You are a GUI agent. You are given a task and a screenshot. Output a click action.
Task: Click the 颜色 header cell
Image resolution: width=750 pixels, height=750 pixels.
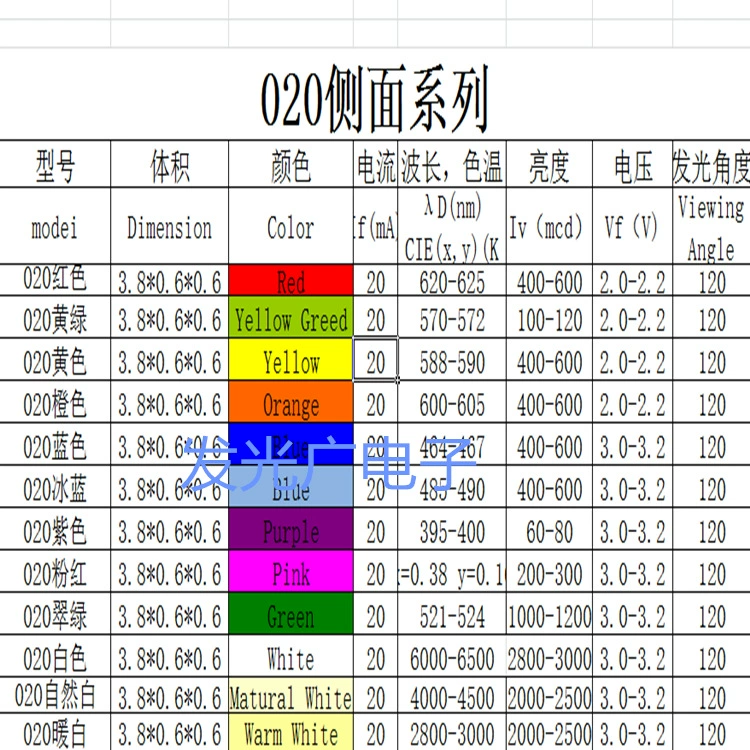291,164
